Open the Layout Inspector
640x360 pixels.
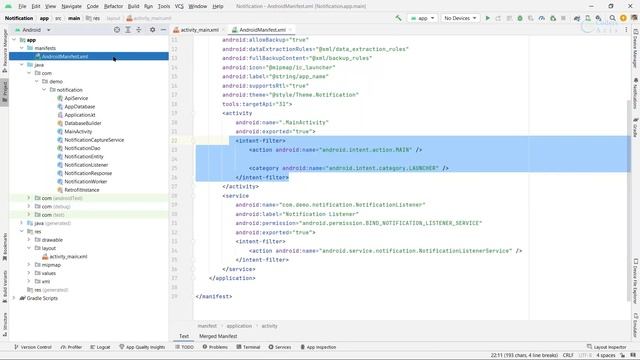pos(606,347)
